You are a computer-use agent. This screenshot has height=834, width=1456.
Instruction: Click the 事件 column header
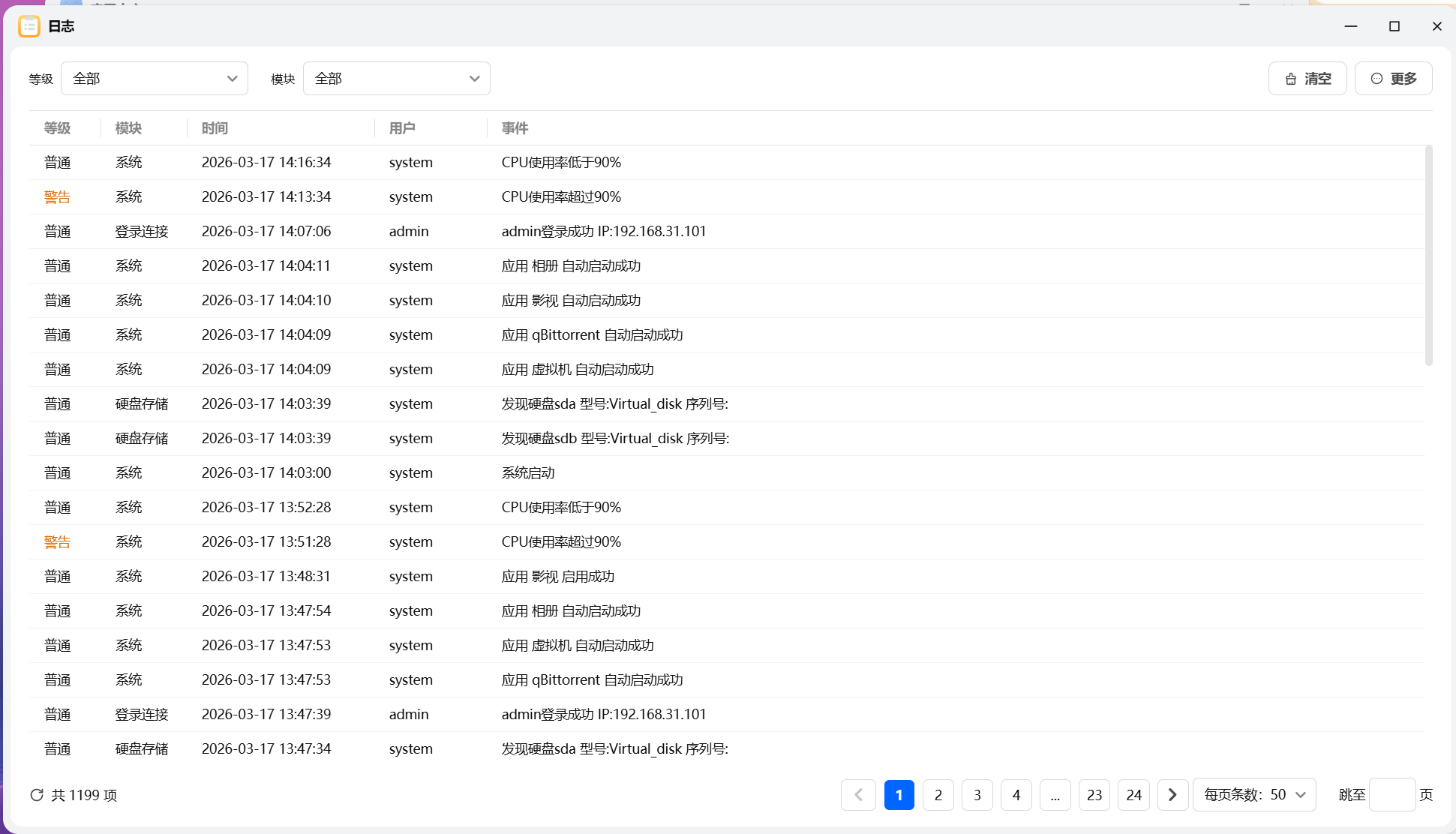[515, 128]
